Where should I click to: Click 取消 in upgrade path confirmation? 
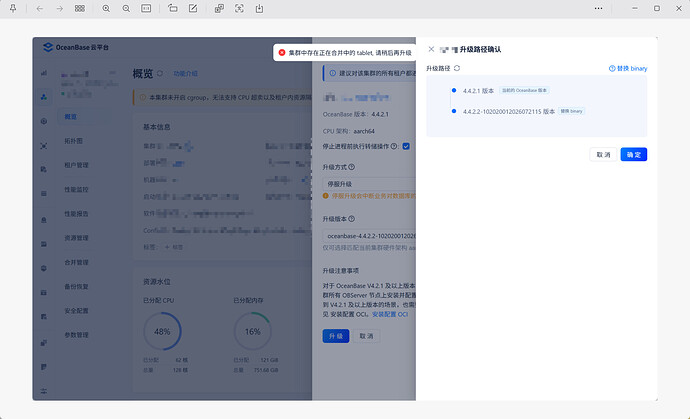click(603, 154)
